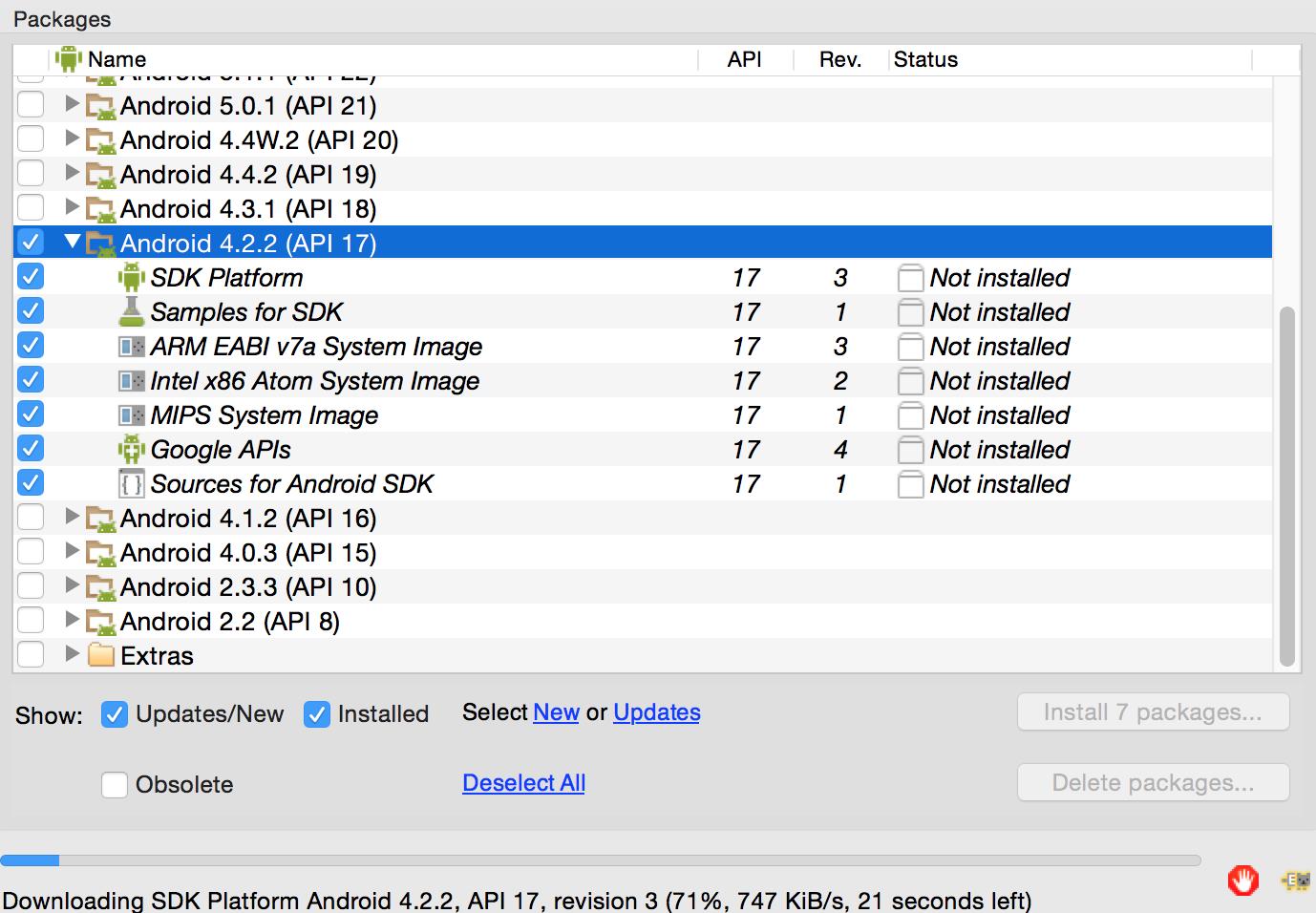Image resolution: width=1316 pixels, height=913 pixels.
Task: Click the Android icon in Name header
Action: point(69,59)
